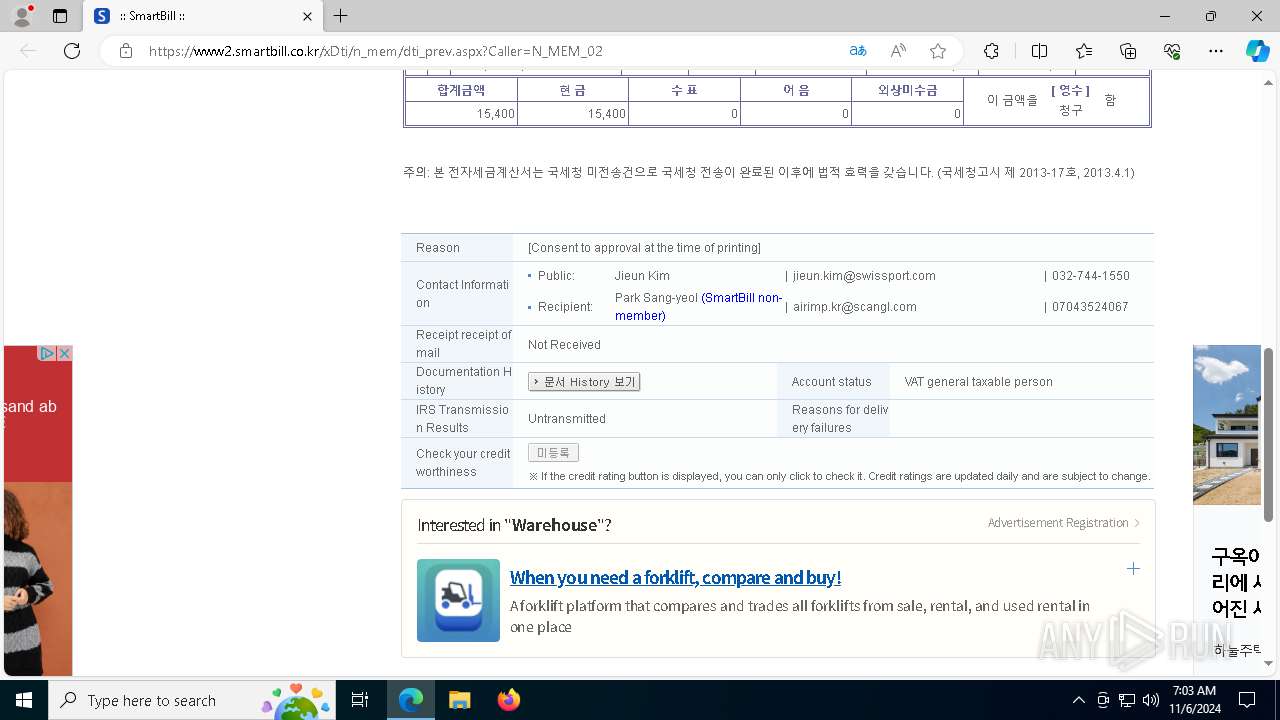The image size is (1280, 720).
Task: Open the taskbar clock and date
Action: [1194, 700]
